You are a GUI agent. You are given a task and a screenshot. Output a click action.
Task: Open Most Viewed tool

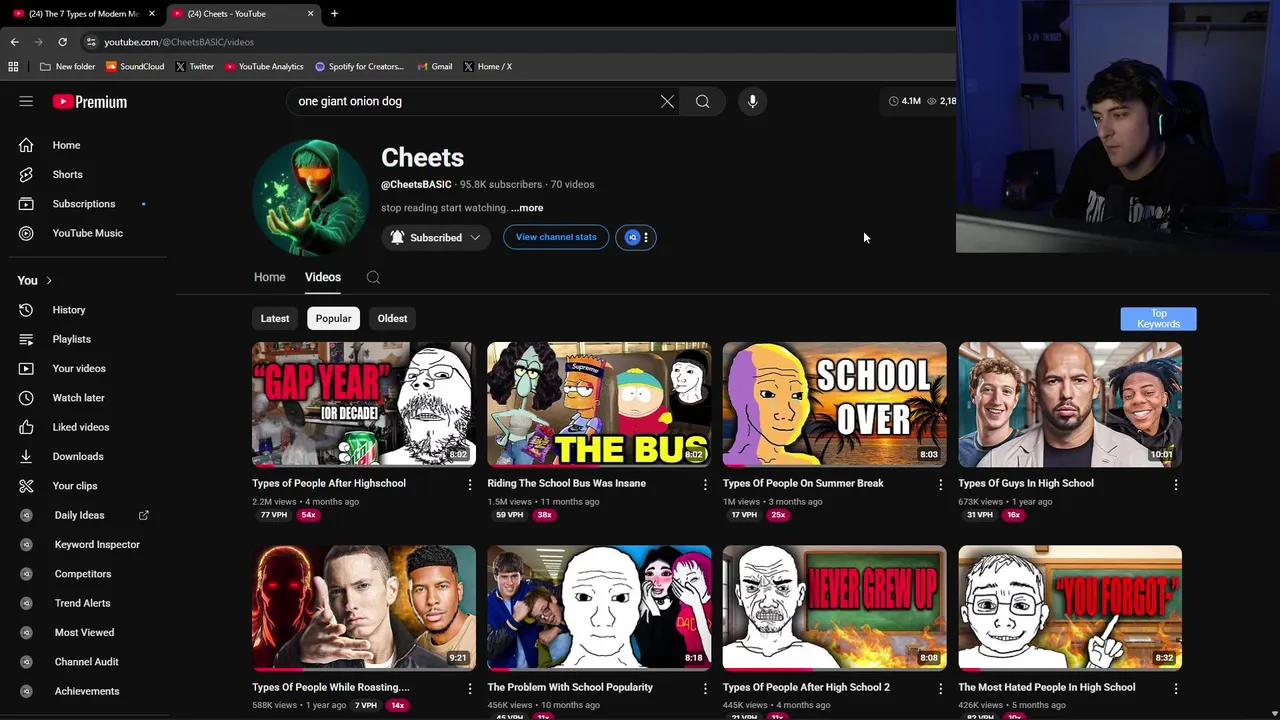pos(85,632)
